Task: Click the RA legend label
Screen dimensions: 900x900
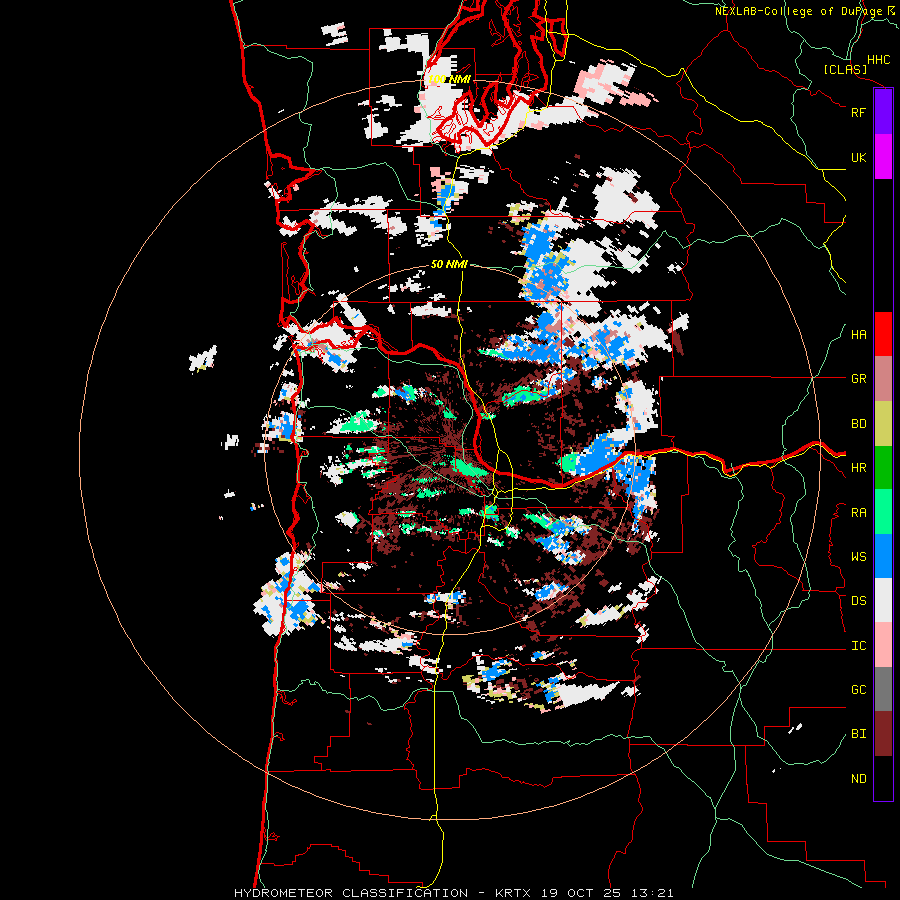Action: click(859, 513)
